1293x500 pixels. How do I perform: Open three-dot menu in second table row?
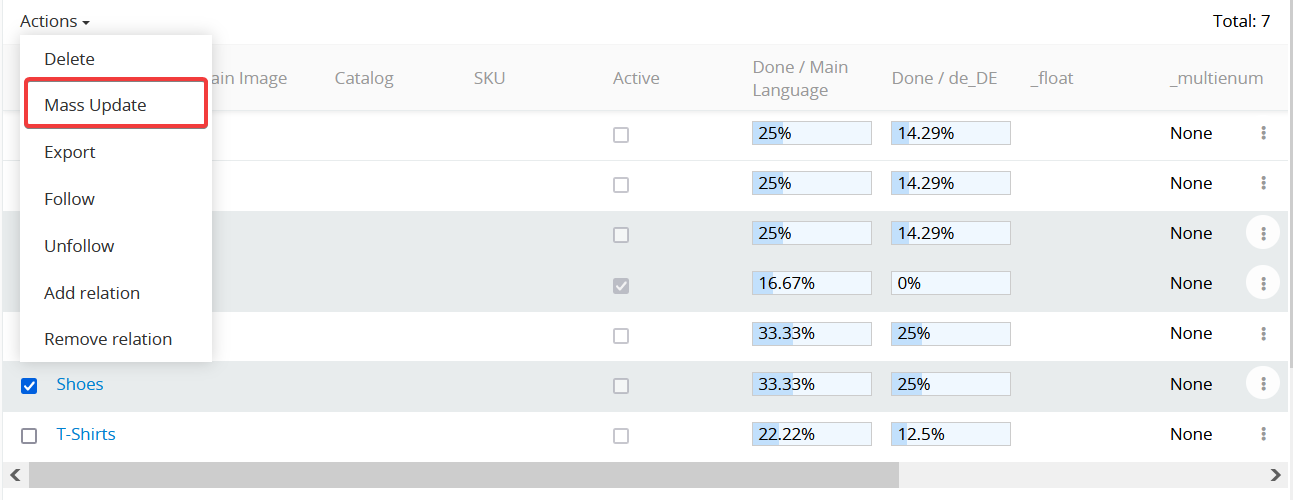coord(1263,183)
